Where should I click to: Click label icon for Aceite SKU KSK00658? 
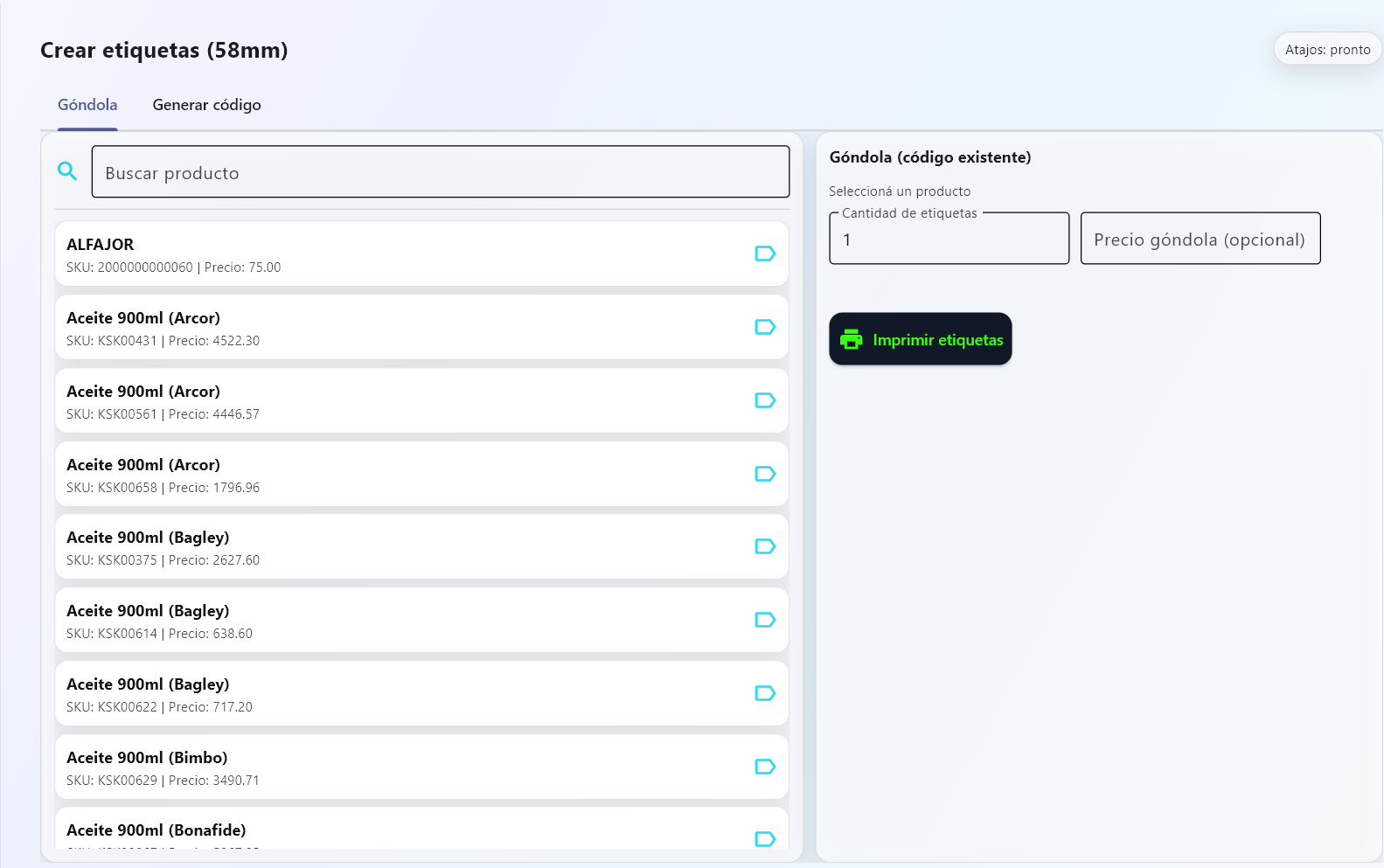point(765,474)
